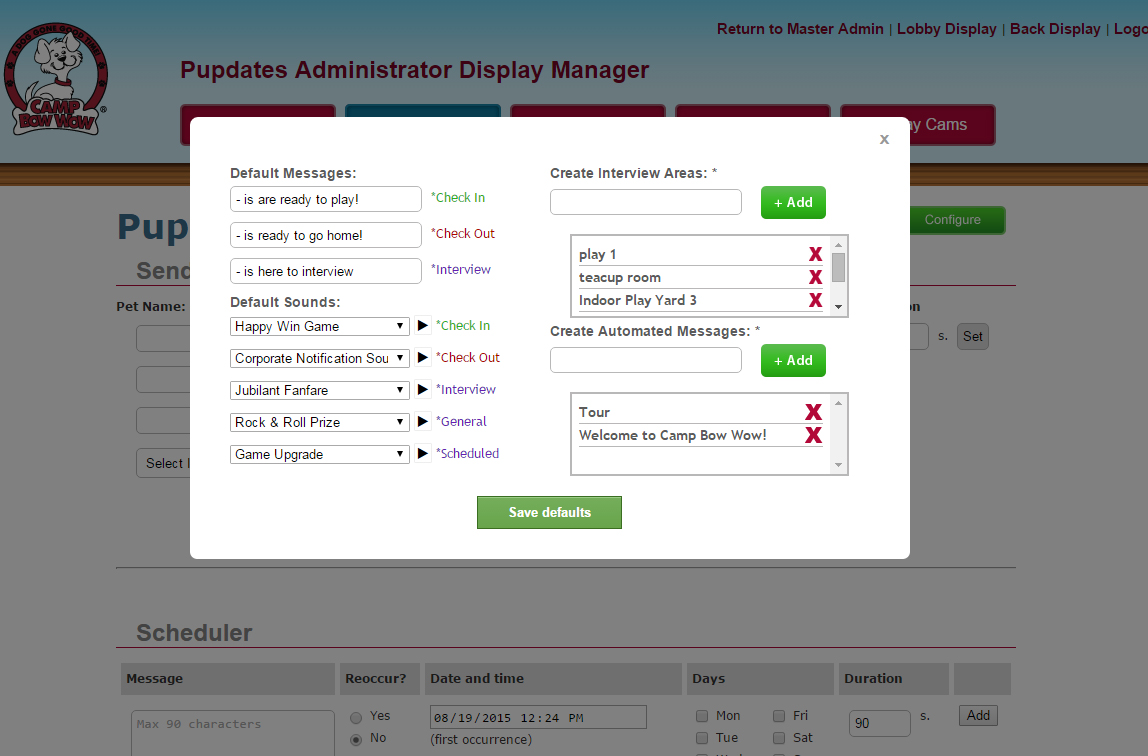Close the defaults dialog with X
Screen dimensions: 1148x756
(884, 139)
